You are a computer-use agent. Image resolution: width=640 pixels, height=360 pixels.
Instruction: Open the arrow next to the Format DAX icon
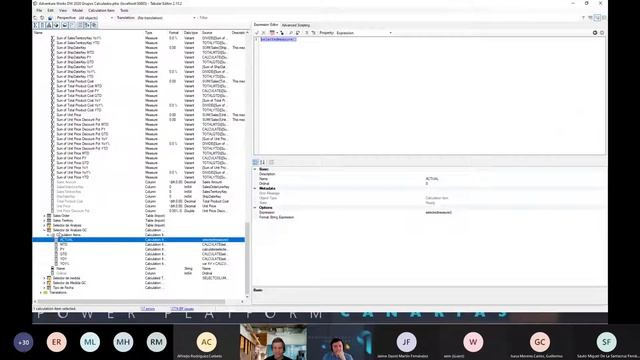277,33
